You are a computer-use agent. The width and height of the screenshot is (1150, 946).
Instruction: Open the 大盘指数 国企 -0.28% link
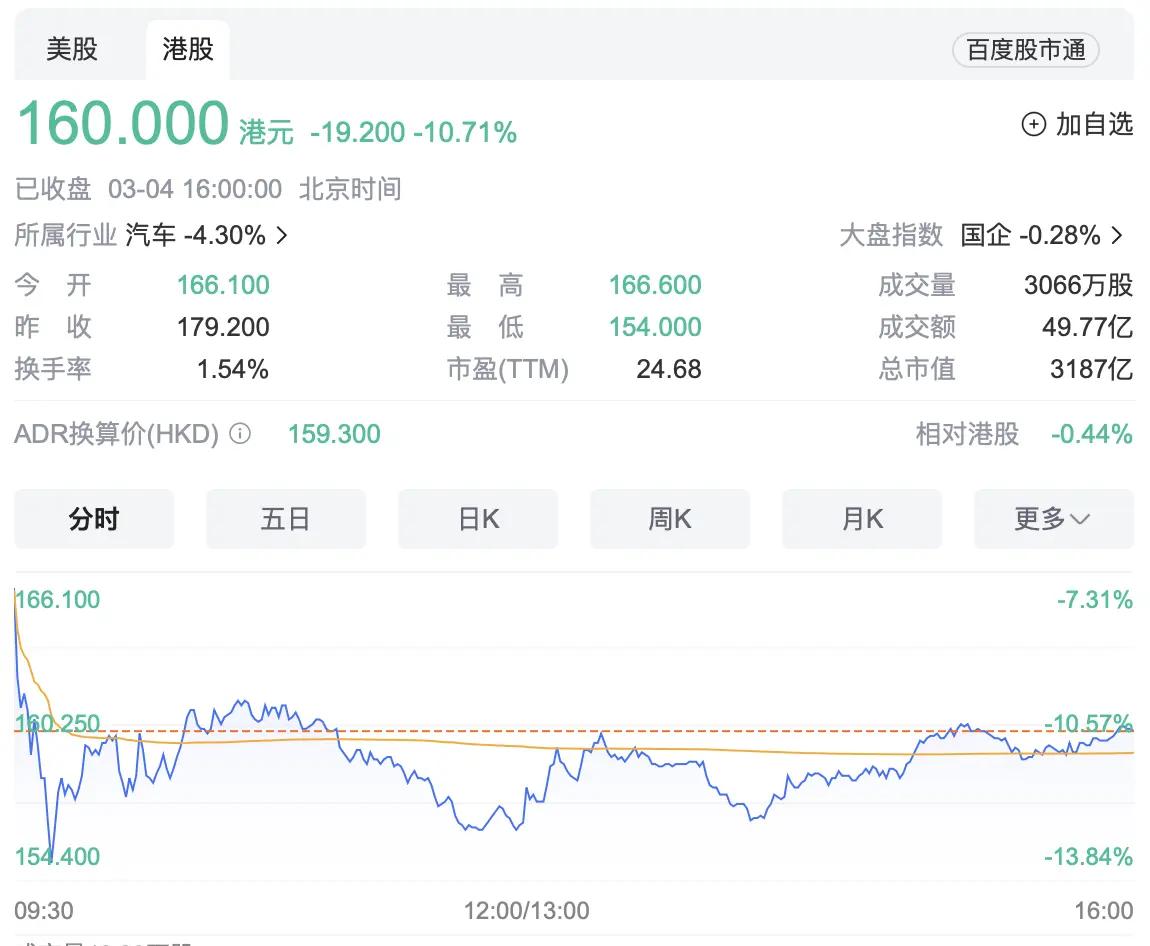coord(1030,235)
